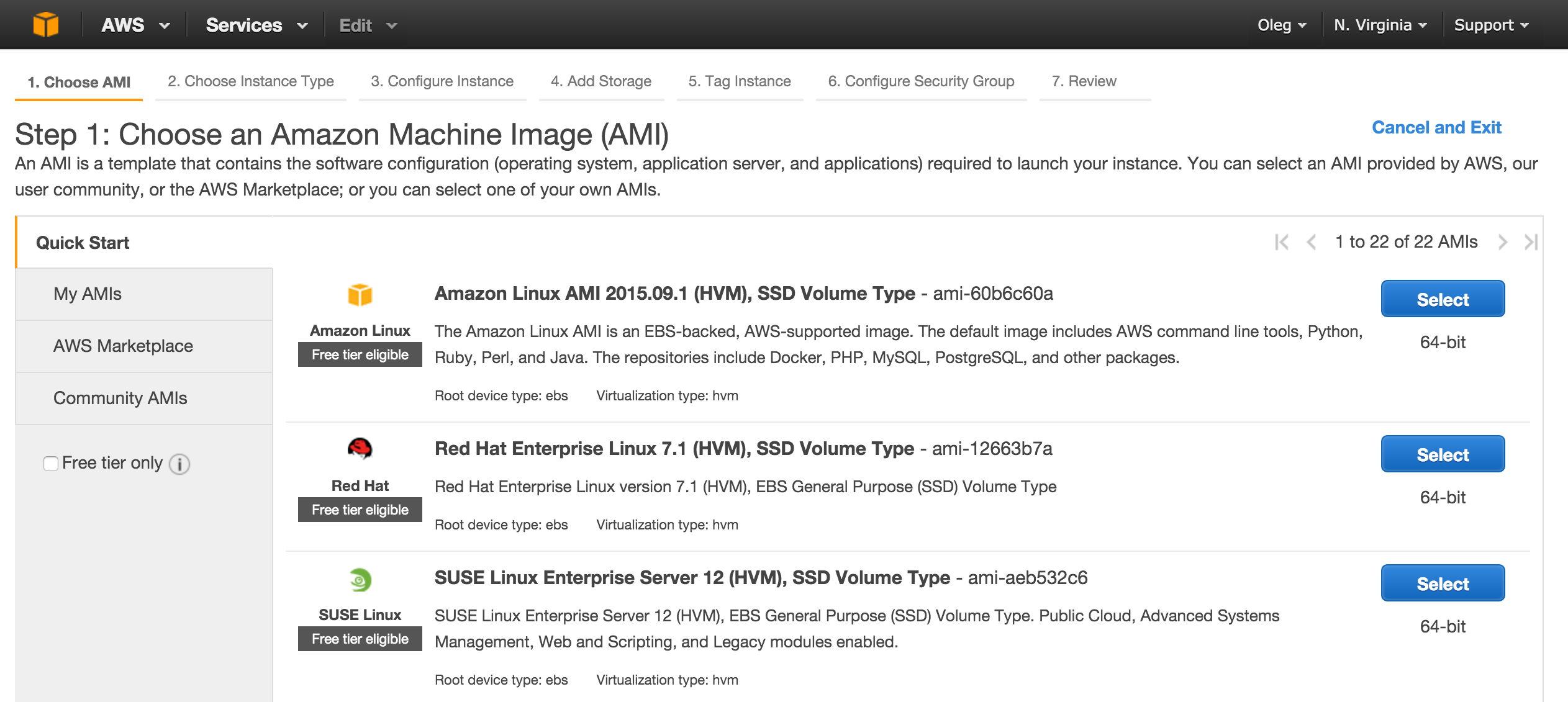Image resolution: width=1568 pixels, height=702 pixels.
Task: Enable the Free tier only checkbox
Action: [x=51, y=464]
